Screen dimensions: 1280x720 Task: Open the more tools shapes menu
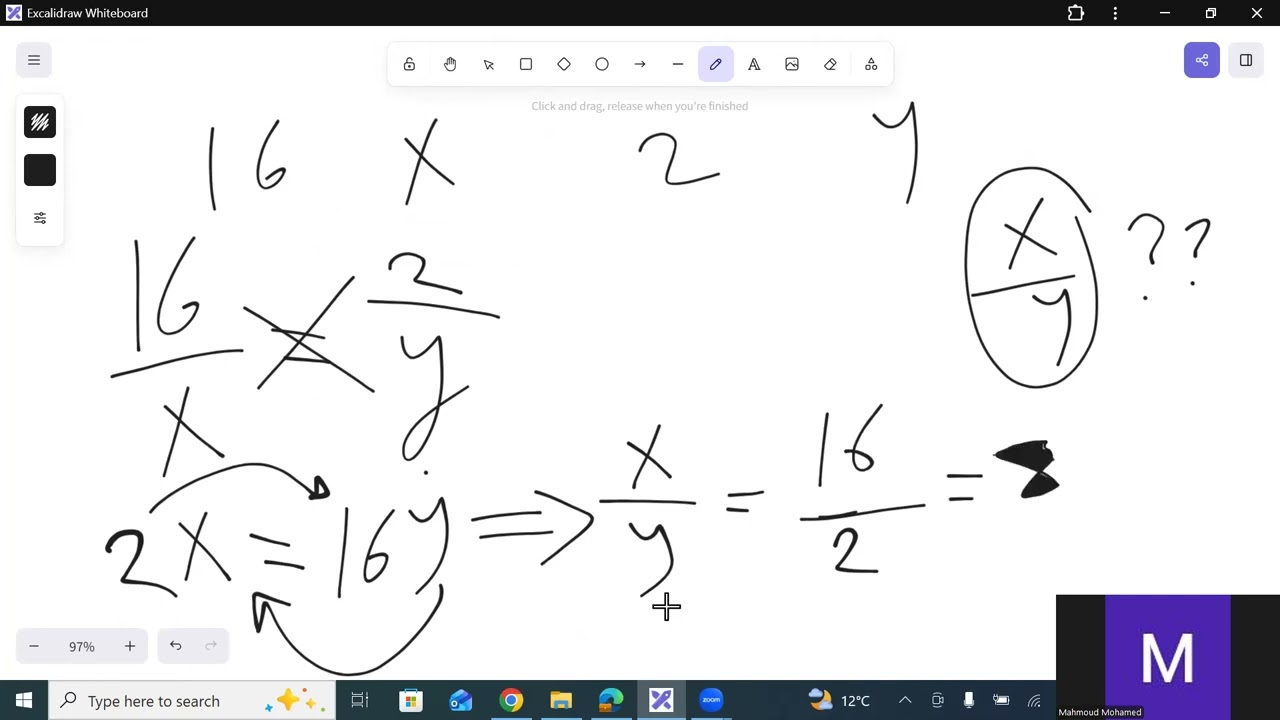[x=871, y=64]
